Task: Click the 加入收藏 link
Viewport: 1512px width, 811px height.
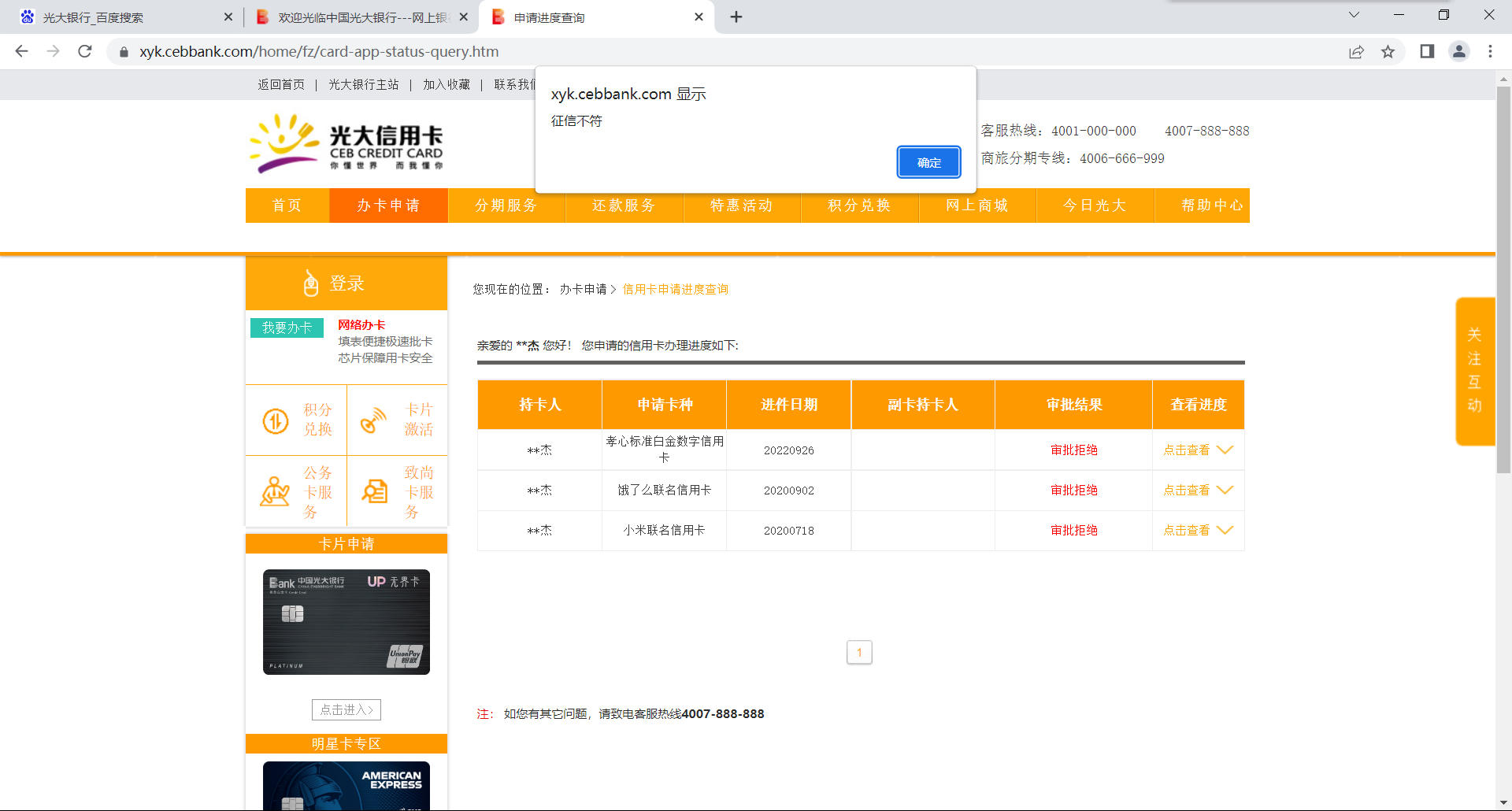Action: coord(447,84)
